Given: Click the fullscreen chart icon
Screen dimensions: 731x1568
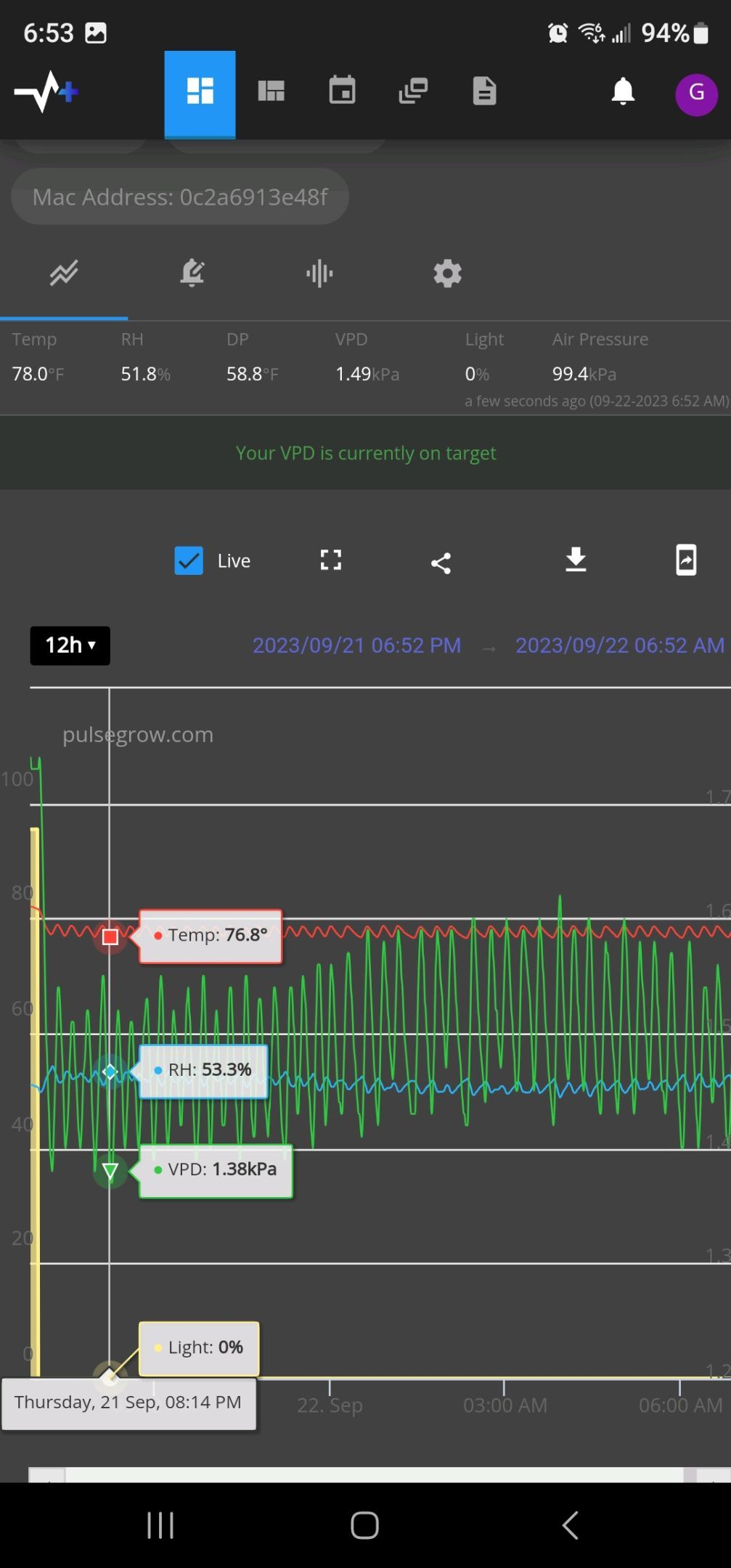Looking at the screenshot, I should click(331, 560).
